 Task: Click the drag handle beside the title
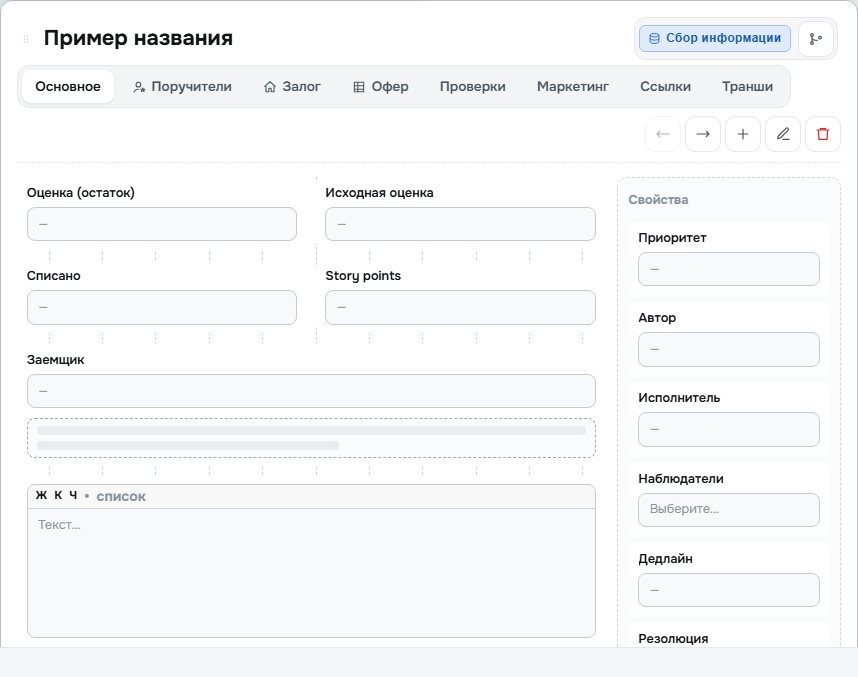[26, 39]
